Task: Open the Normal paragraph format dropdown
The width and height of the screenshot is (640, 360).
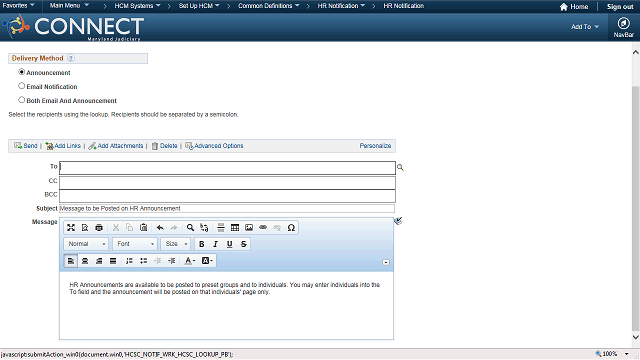Action: click(86, 244)
